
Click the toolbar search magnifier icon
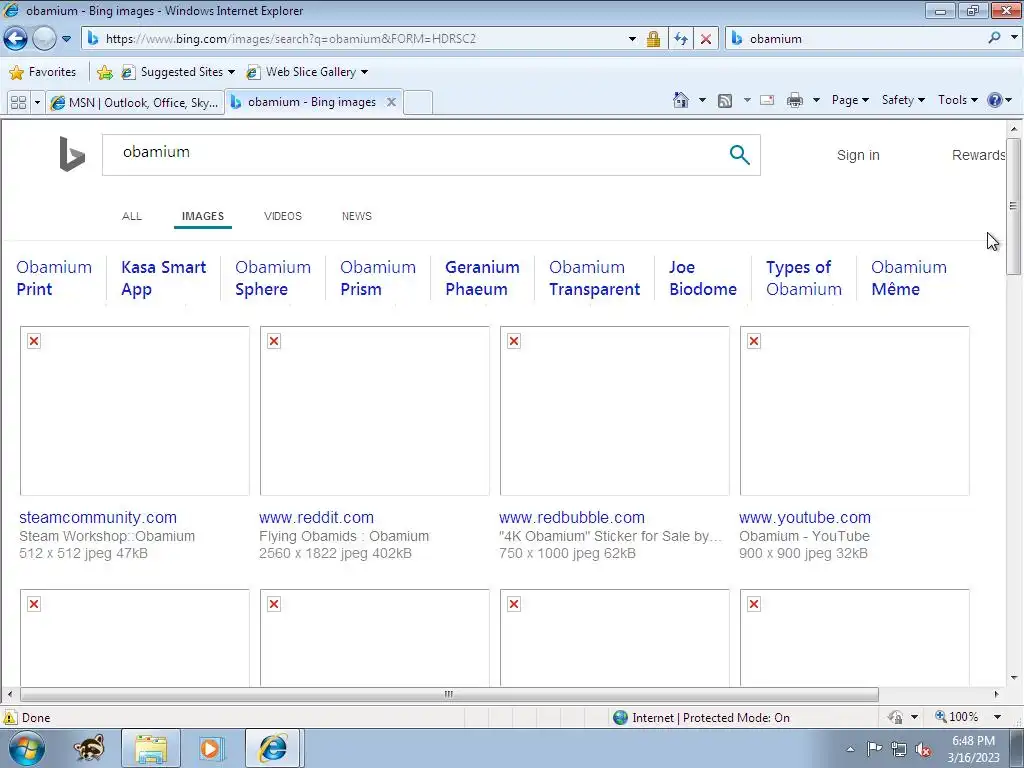pos(995,38)
